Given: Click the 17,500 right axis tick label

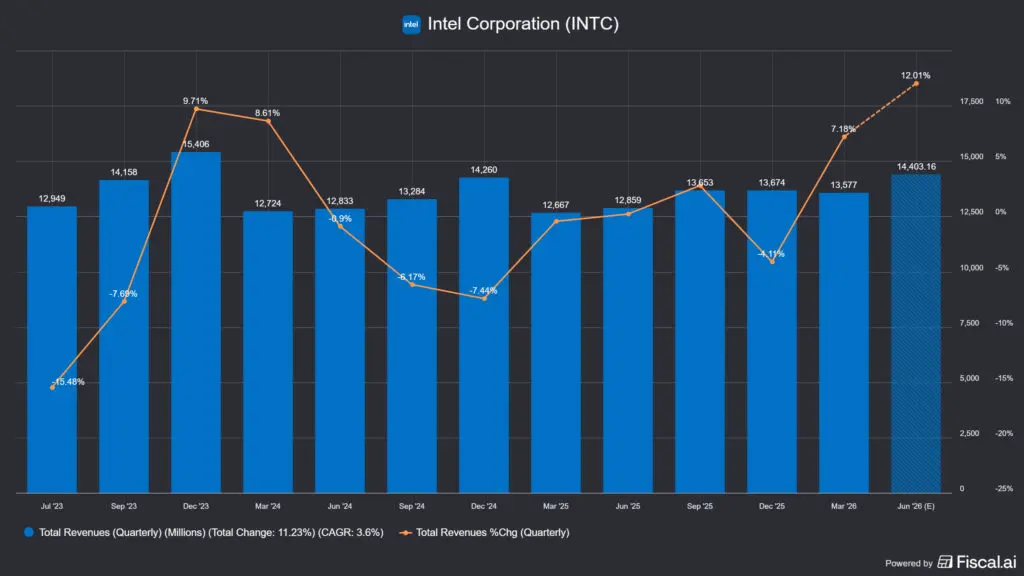Looking at the screenshot, I should [972, 101].
